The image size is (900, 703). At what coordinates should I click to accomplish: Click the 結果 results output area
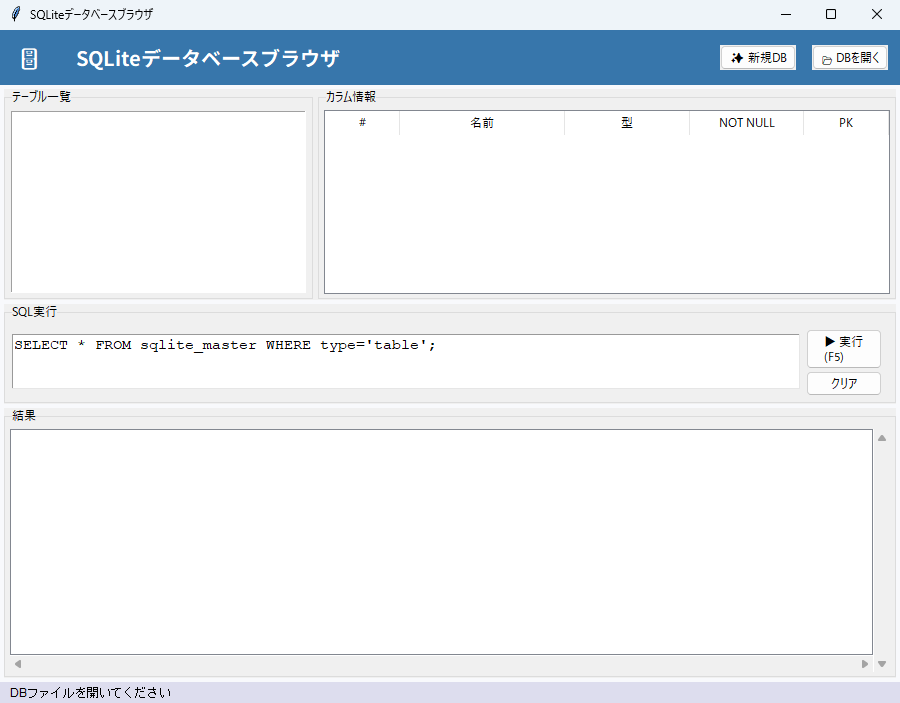pos(441,542)
